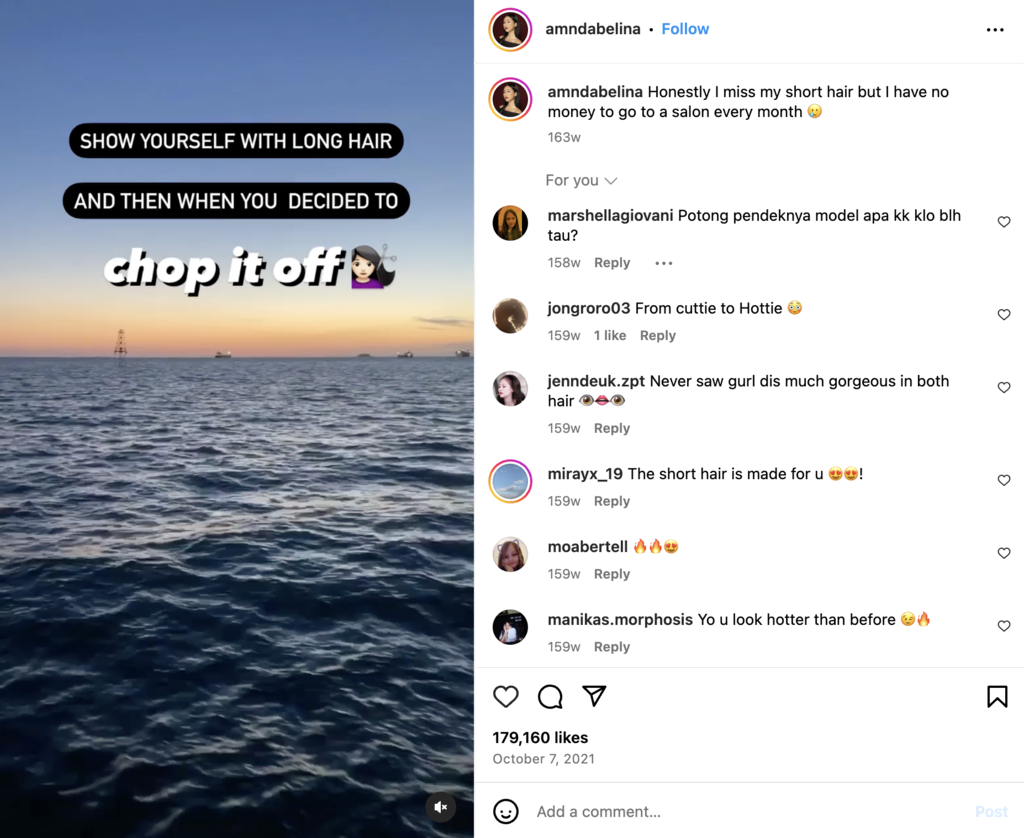Reply to moabertell's comment
Viewport: 1024px width, 838px height.
click(x=611, y=573)
